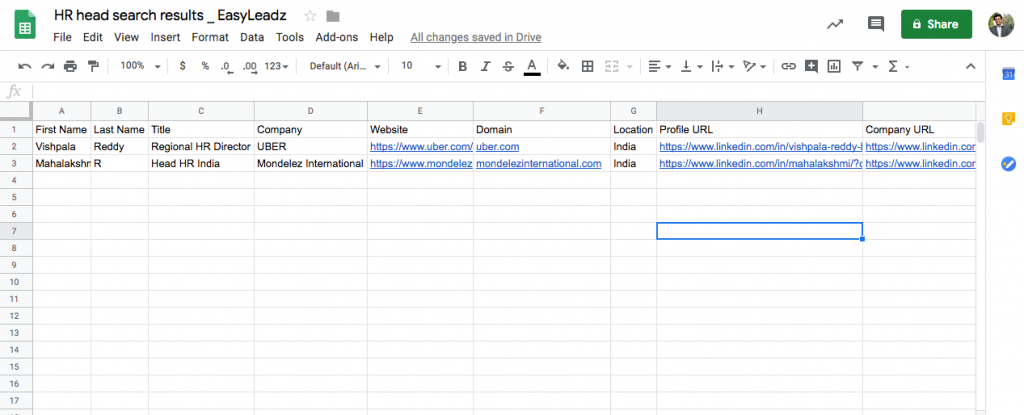Decrease decimal places
Screen dimensions: 1024x415
[x=227, y=67]
